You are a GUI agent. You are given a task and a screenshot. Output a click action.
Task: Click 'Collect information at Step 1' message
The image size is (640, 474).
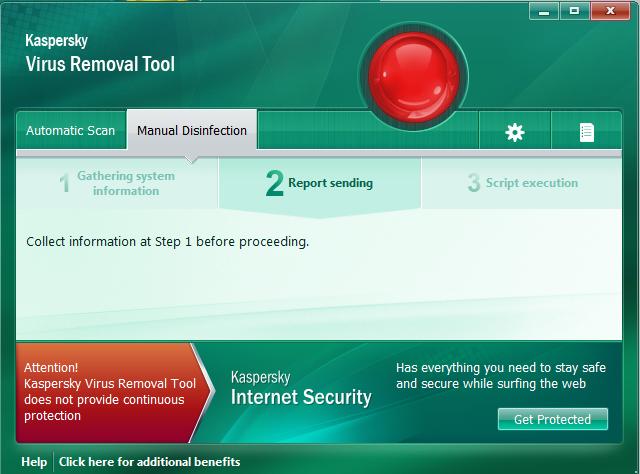click(167, 242)
